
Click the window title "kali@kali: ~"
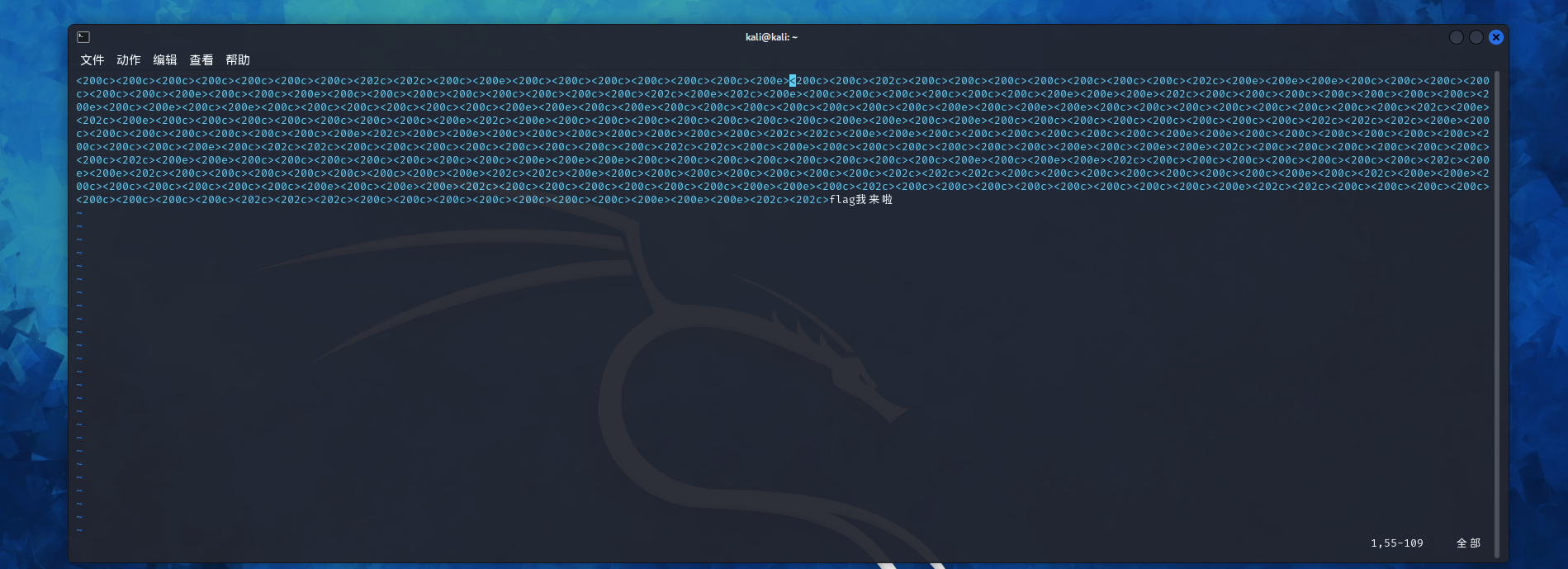pos(771,37)
